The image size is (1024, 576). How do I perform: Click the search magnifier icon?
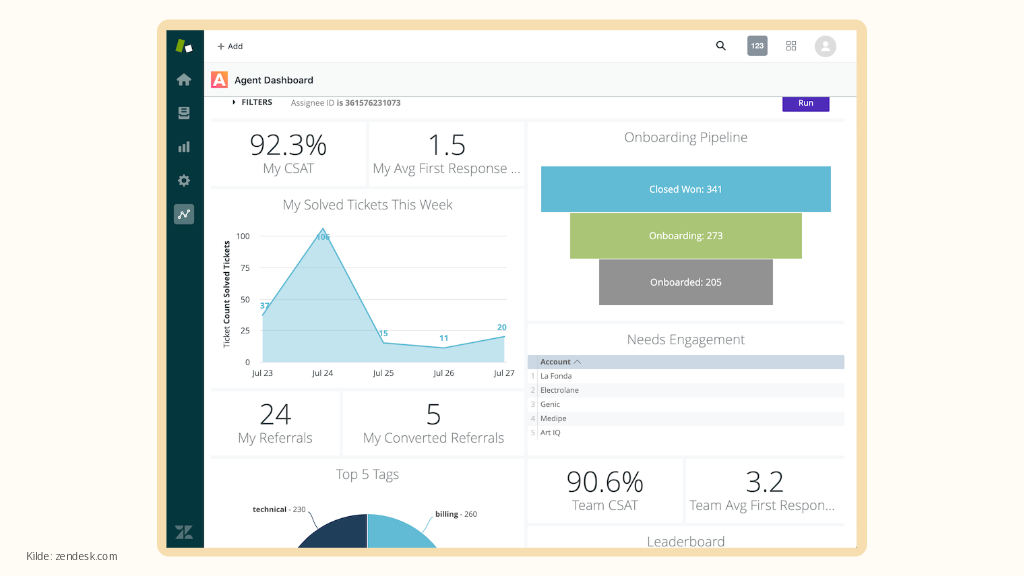pyautogui.click(x=721, y=46)
